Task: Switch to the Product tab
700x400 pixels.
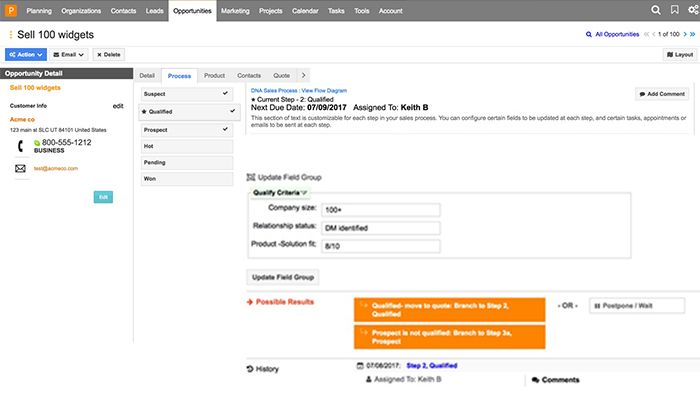Action: (x=214, y=75)
